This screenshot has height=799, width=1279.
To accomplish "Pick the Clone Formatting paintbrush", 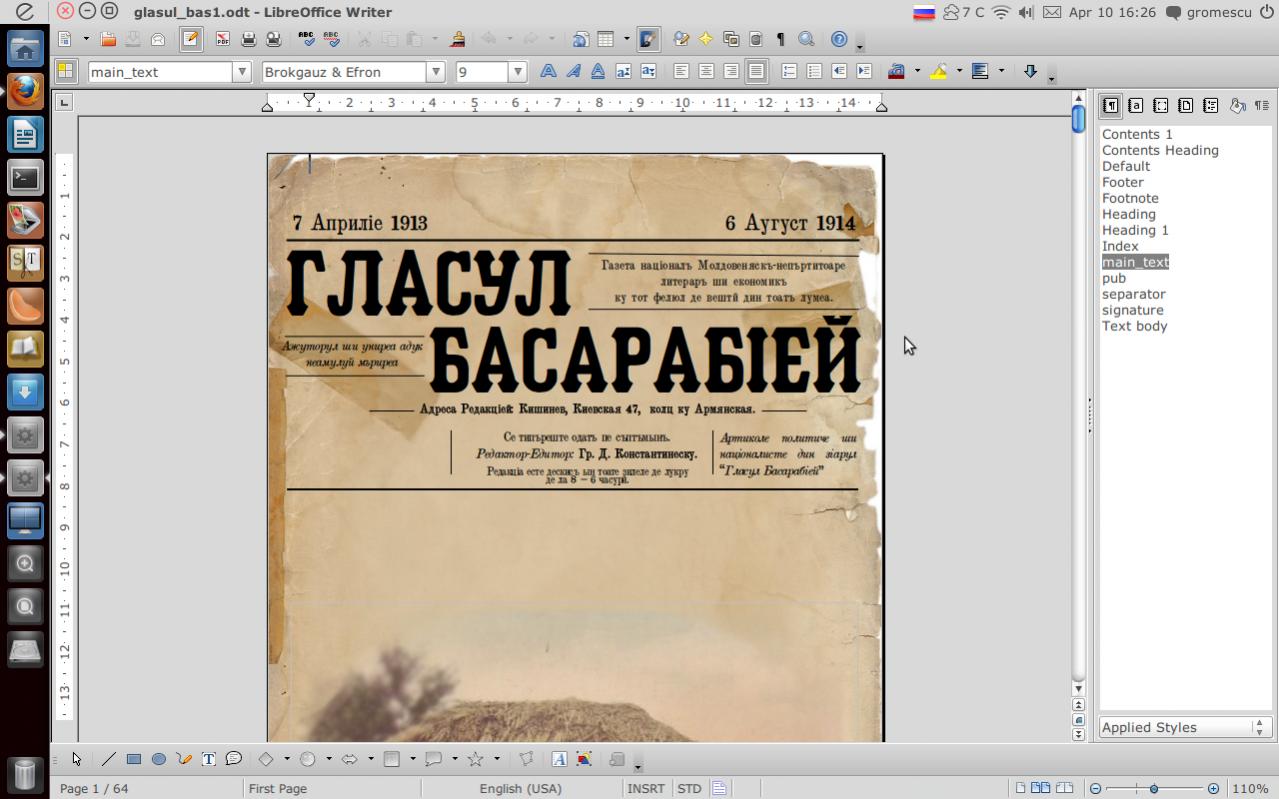I will pos(457,40).
